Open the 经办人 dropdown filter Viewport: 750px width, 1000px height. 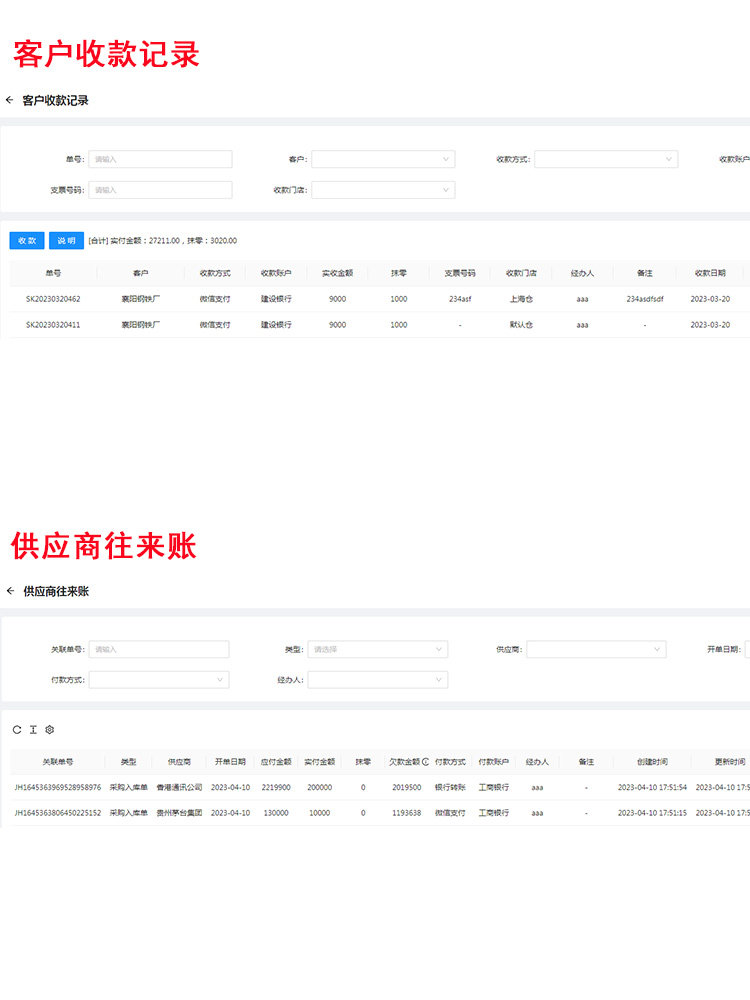coord(378,680)
